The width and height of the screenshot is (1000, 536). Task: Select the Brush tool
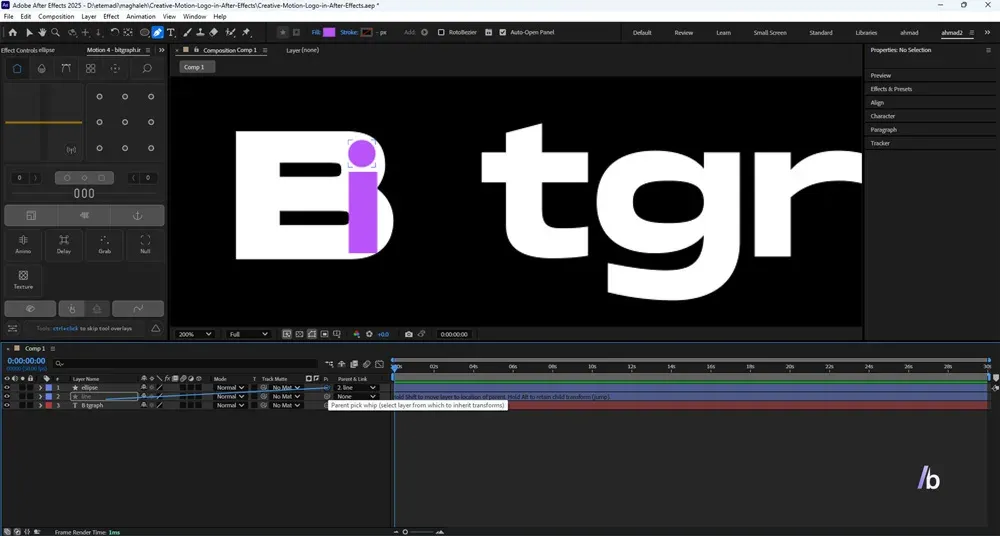188,33
